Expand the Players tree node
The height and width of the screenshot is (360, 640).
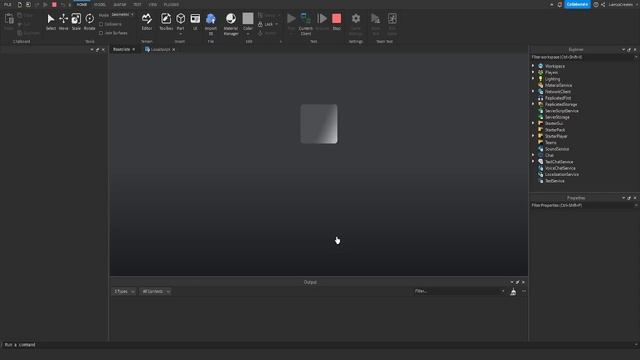[533, 72]
